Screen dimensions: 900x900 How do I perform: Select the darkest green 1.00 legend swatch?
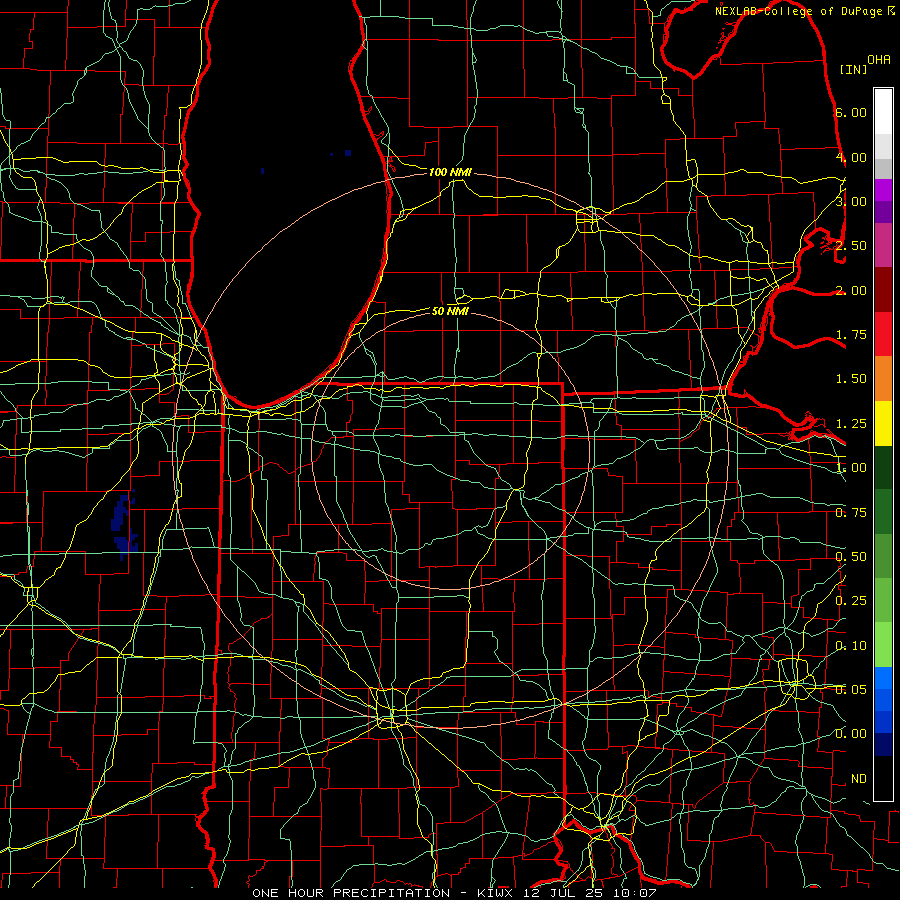click(x=883, y=467)
